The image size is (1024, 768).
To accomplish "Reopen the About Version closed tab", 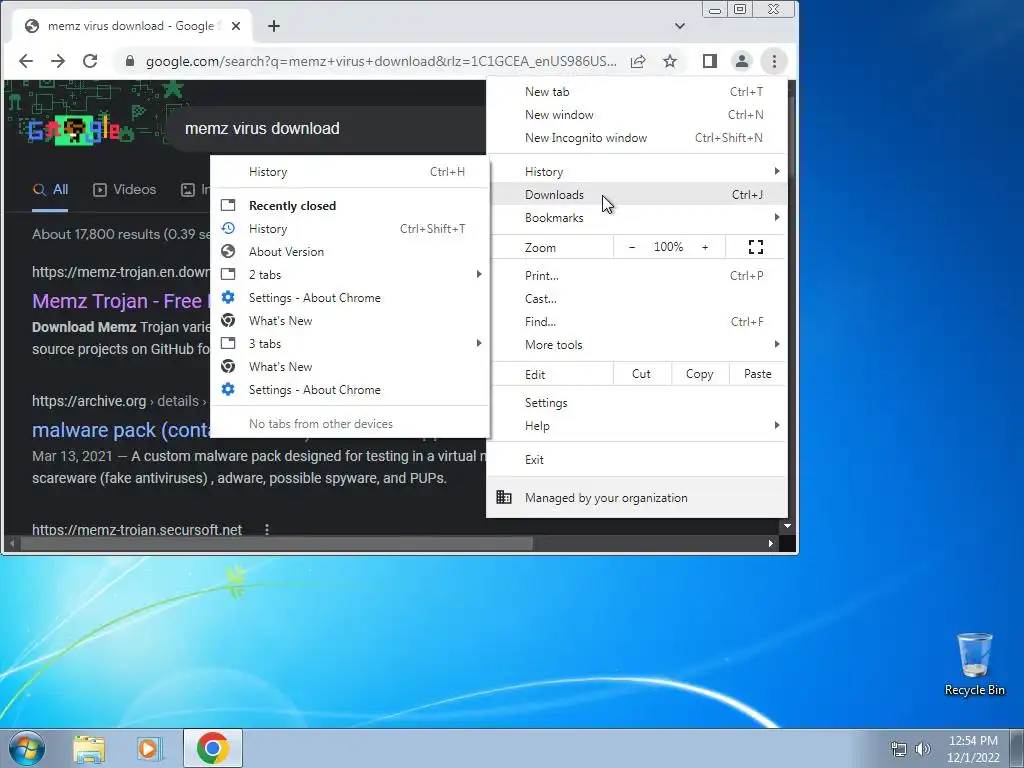I will 349,251.
